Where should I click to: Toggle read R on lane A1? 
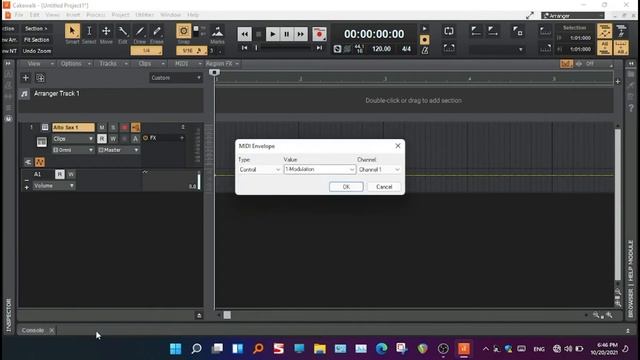(x=60, y=174)
